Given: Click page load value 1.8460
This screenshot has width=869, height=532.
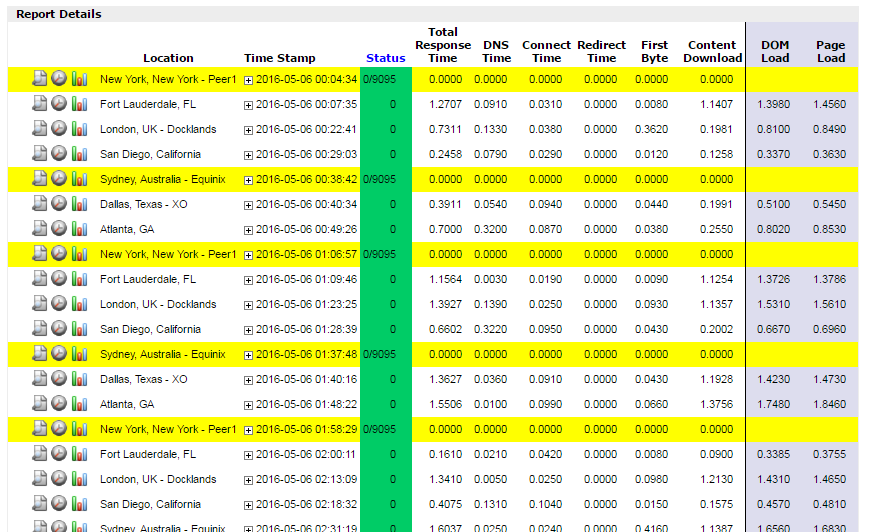Looking at the screenshot, I should pyautogui.click(x=830, y=404).
